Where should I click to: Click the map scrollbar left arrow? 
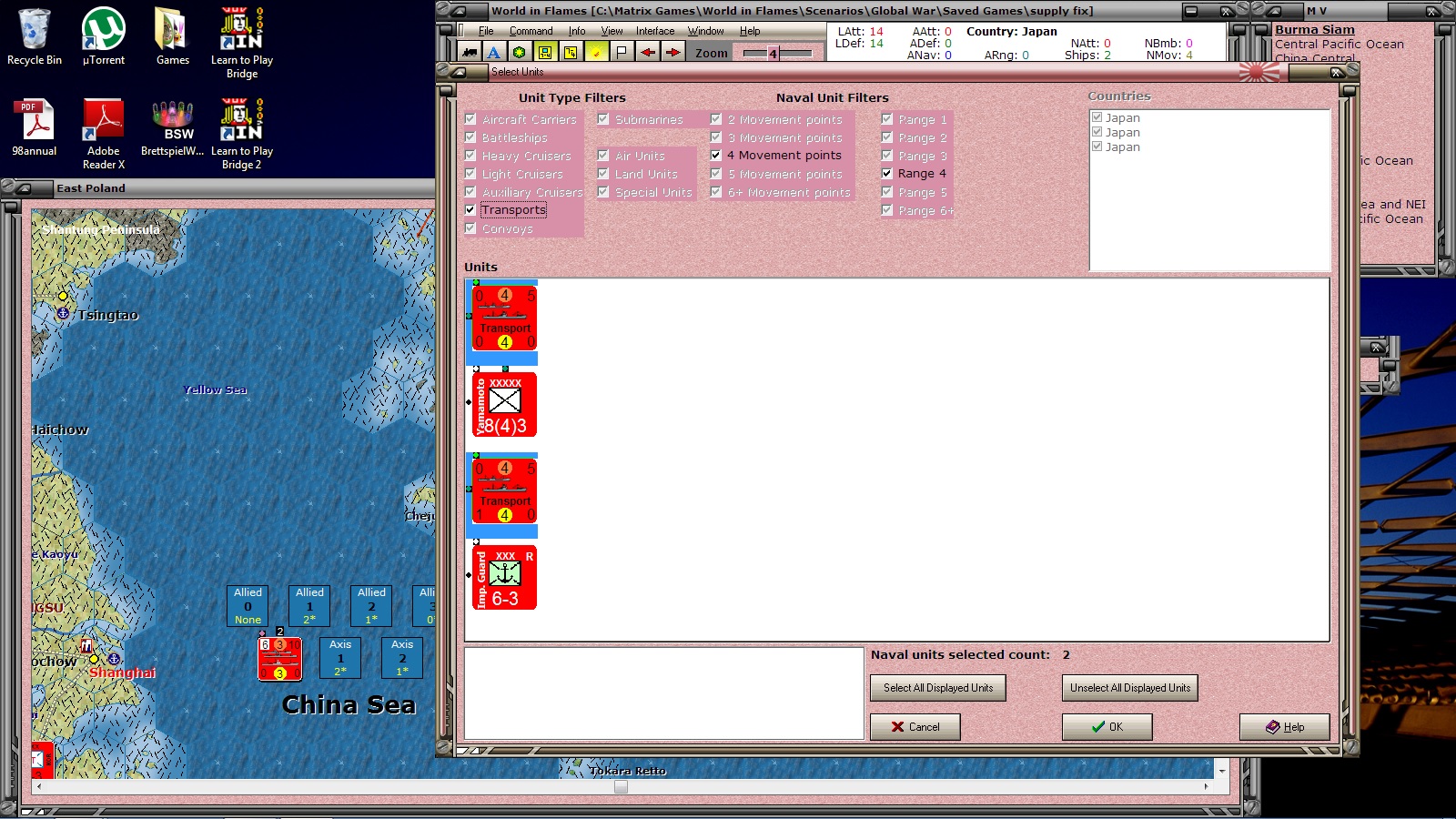[x=37, y=787]
